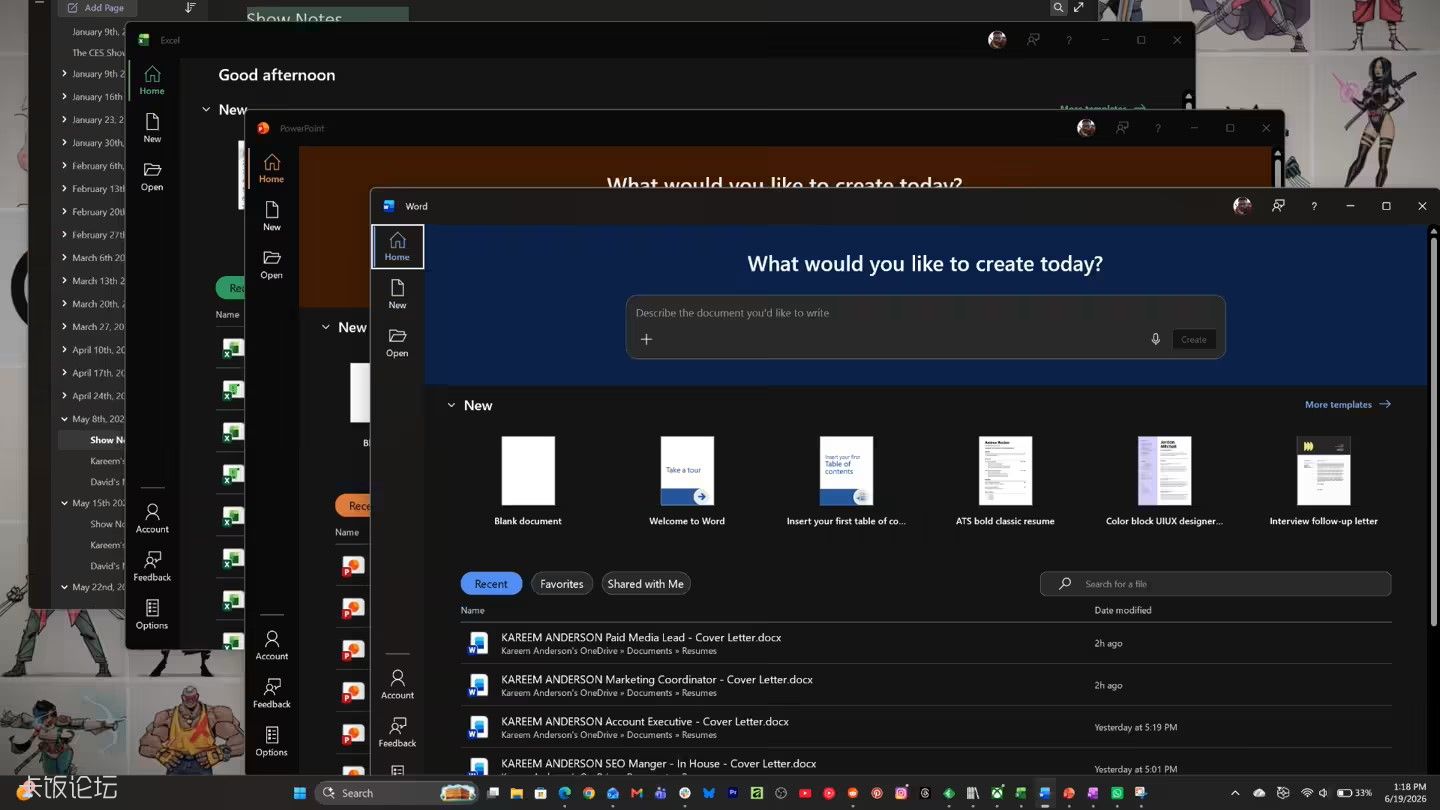Viewport: 1440px width, 810px height.
Task: Click the help question mark in Word's title bar
Action: point(1314,206)
